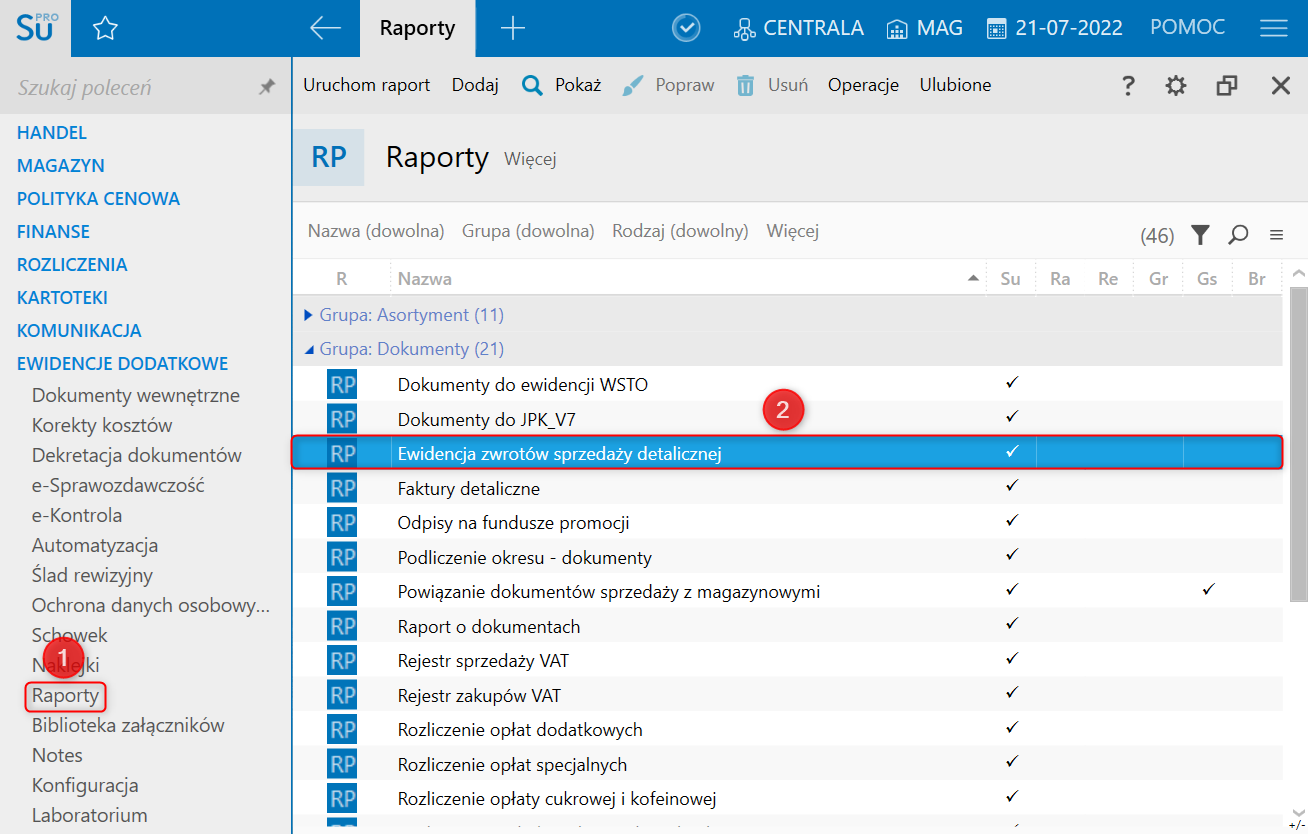
Task: Go back using the left arrow
Action: pos(325,28)
